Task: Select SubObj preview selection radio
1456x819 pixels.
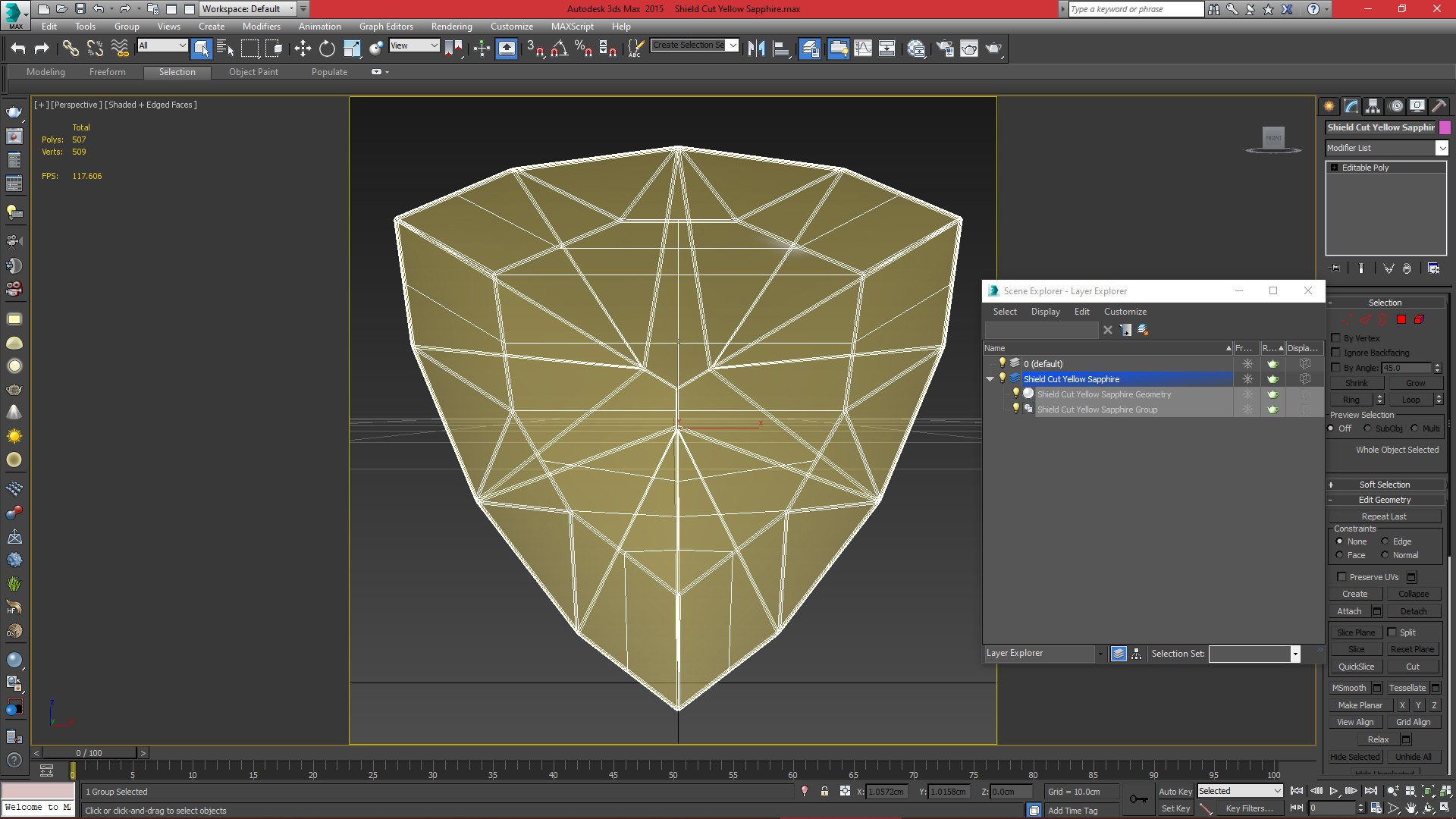Action: coord(1367,428)
